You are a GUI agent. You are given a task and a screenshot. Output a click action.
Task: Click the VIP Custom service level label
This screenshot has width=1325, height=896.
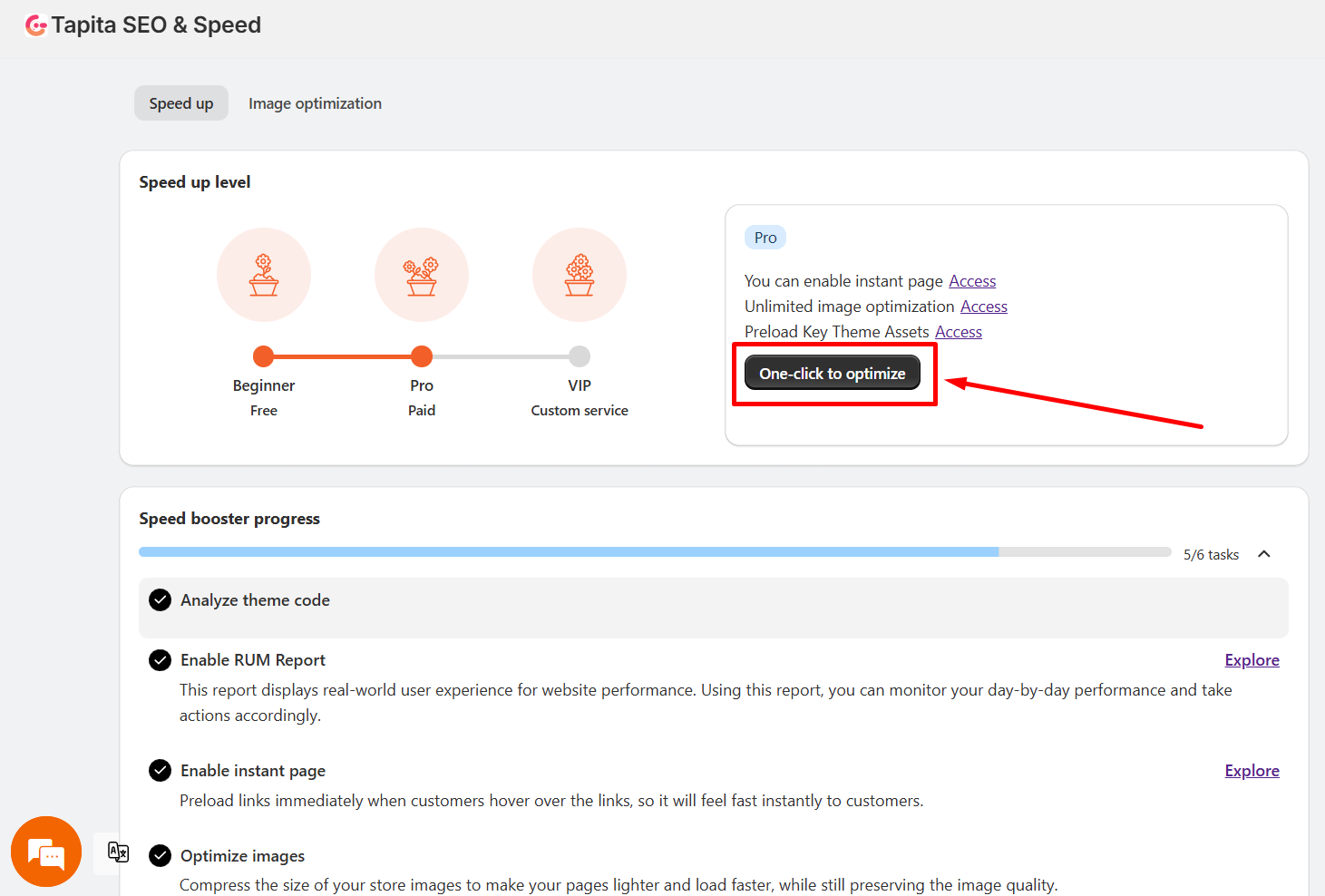click(580, 397)
